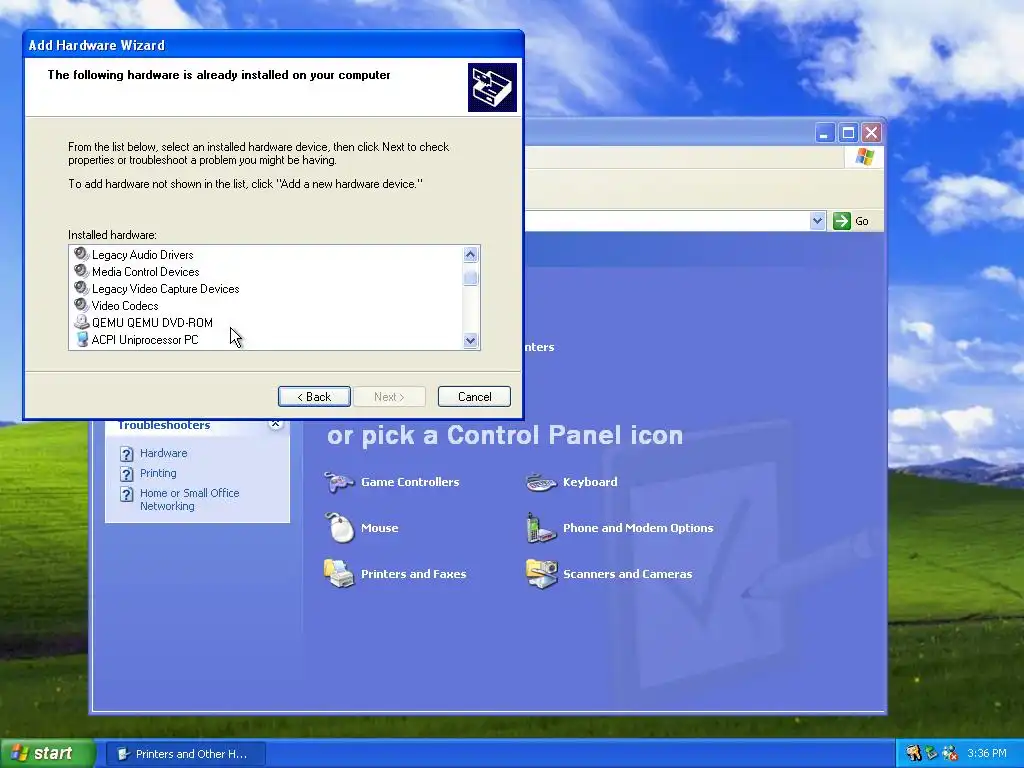Open the Printing troubleshooter link

[x=158, y=473]
